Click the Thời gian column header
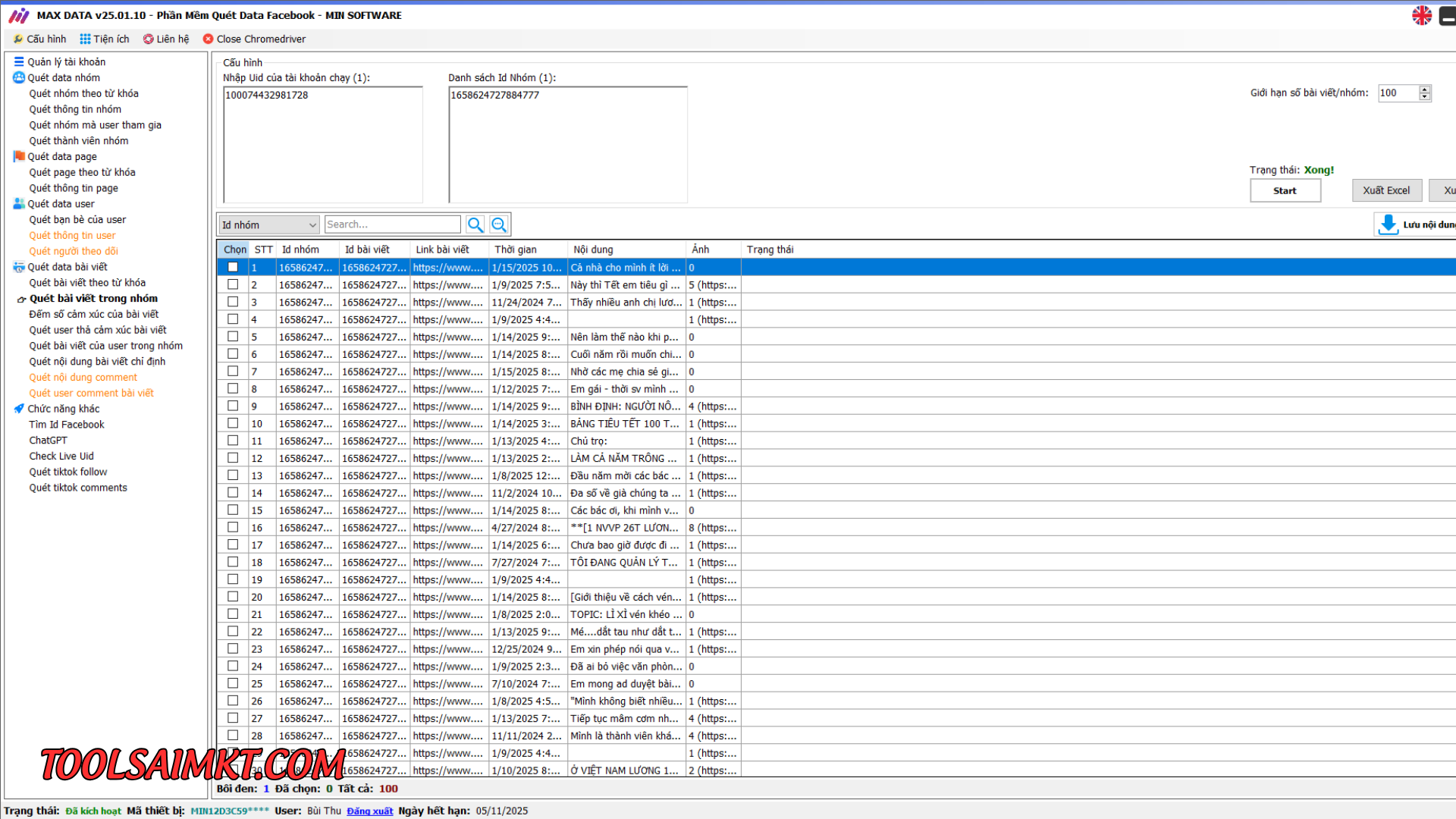The image size is (1456, 819). tap(528, 249)
